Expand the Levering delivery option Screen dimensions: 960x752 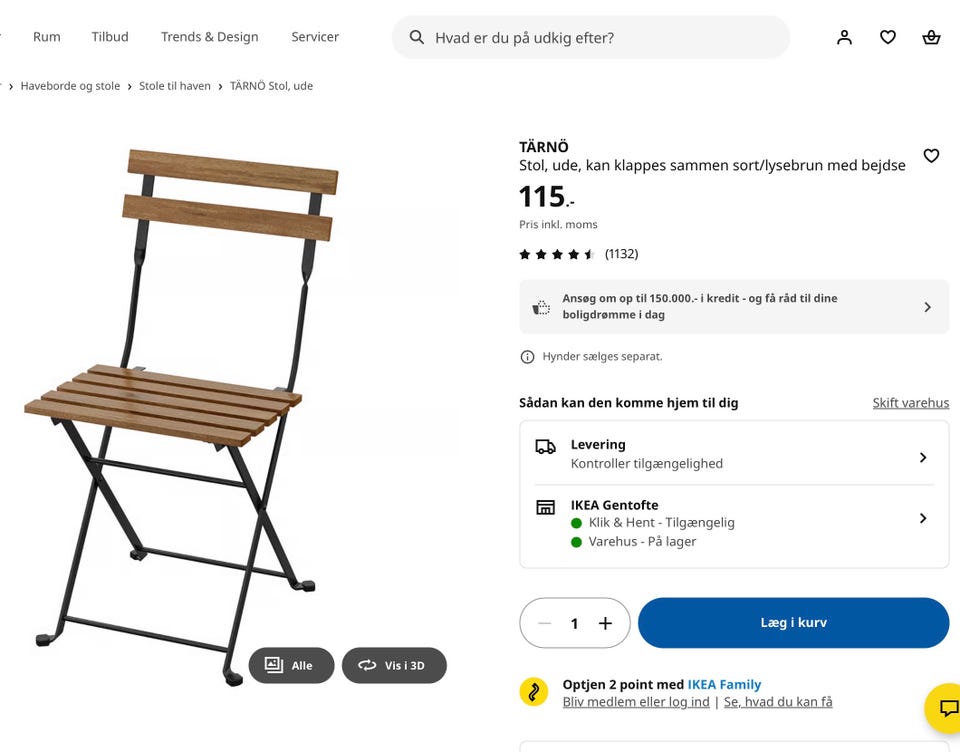pos(734,454)
